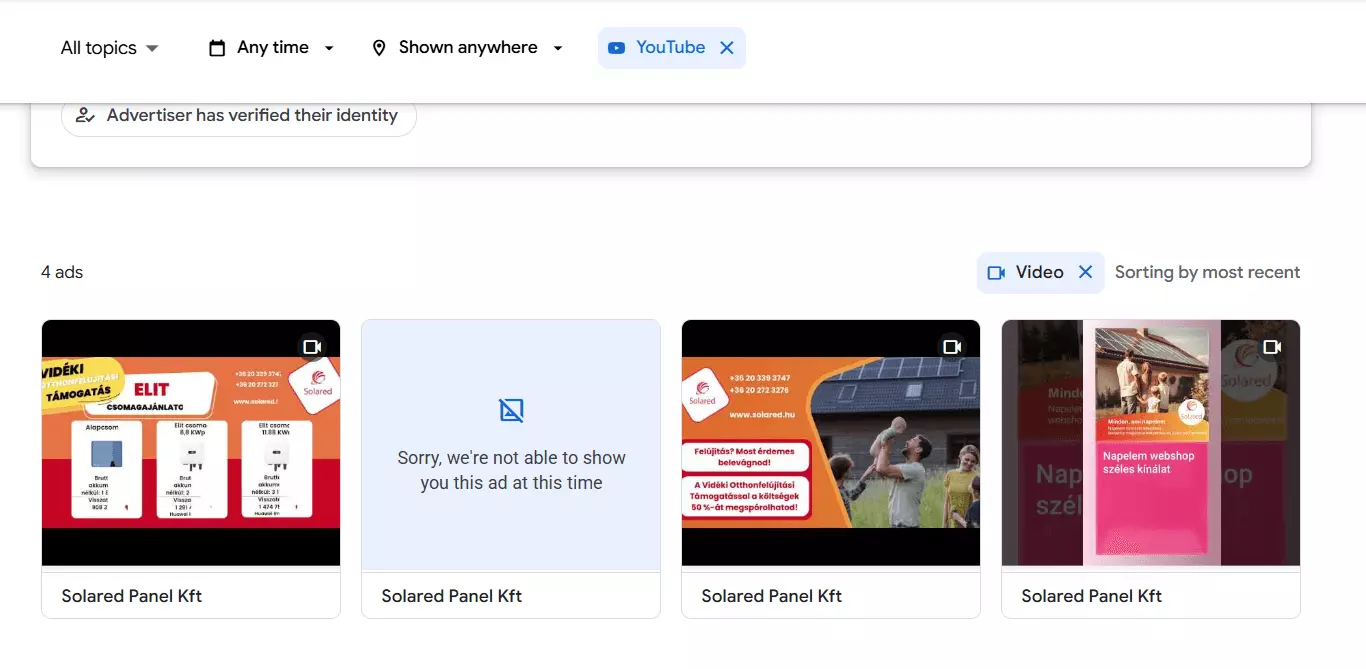The height and width of the screenshot is (669, 1366).
Task: Click the video camera icon in Video chip
Action: click(996, 272)
